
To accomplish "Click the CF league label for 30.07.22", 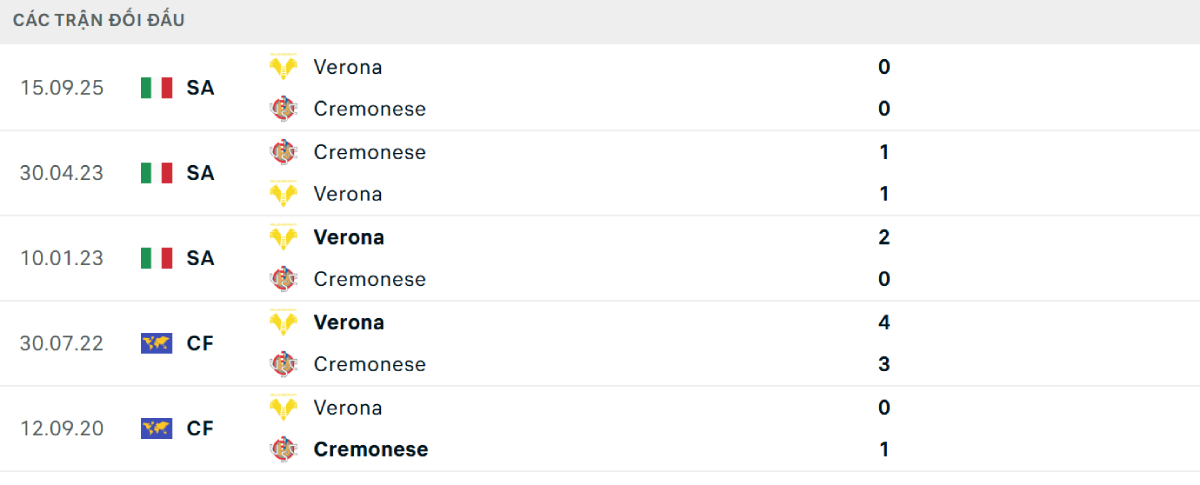I will point(200,343).
